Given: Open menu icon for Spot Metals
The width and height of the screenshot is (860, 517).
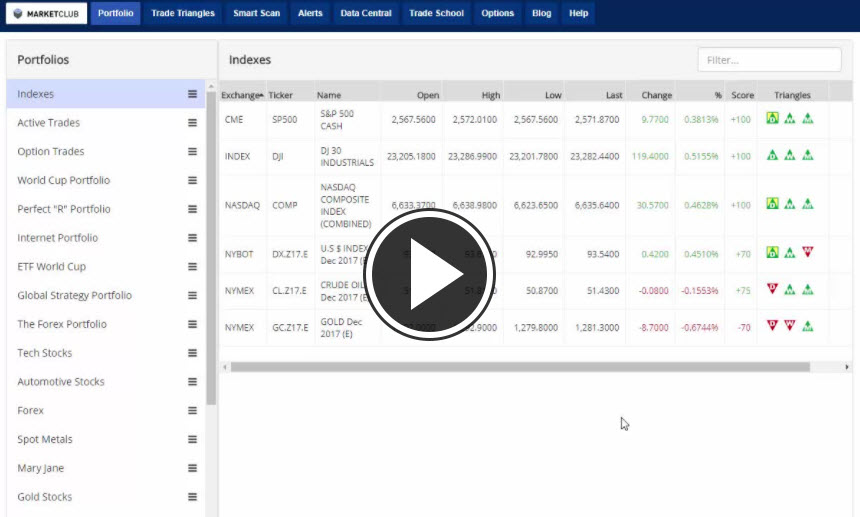Looking at the screenshot, I should pyautogui.click(x=193, y=439).
